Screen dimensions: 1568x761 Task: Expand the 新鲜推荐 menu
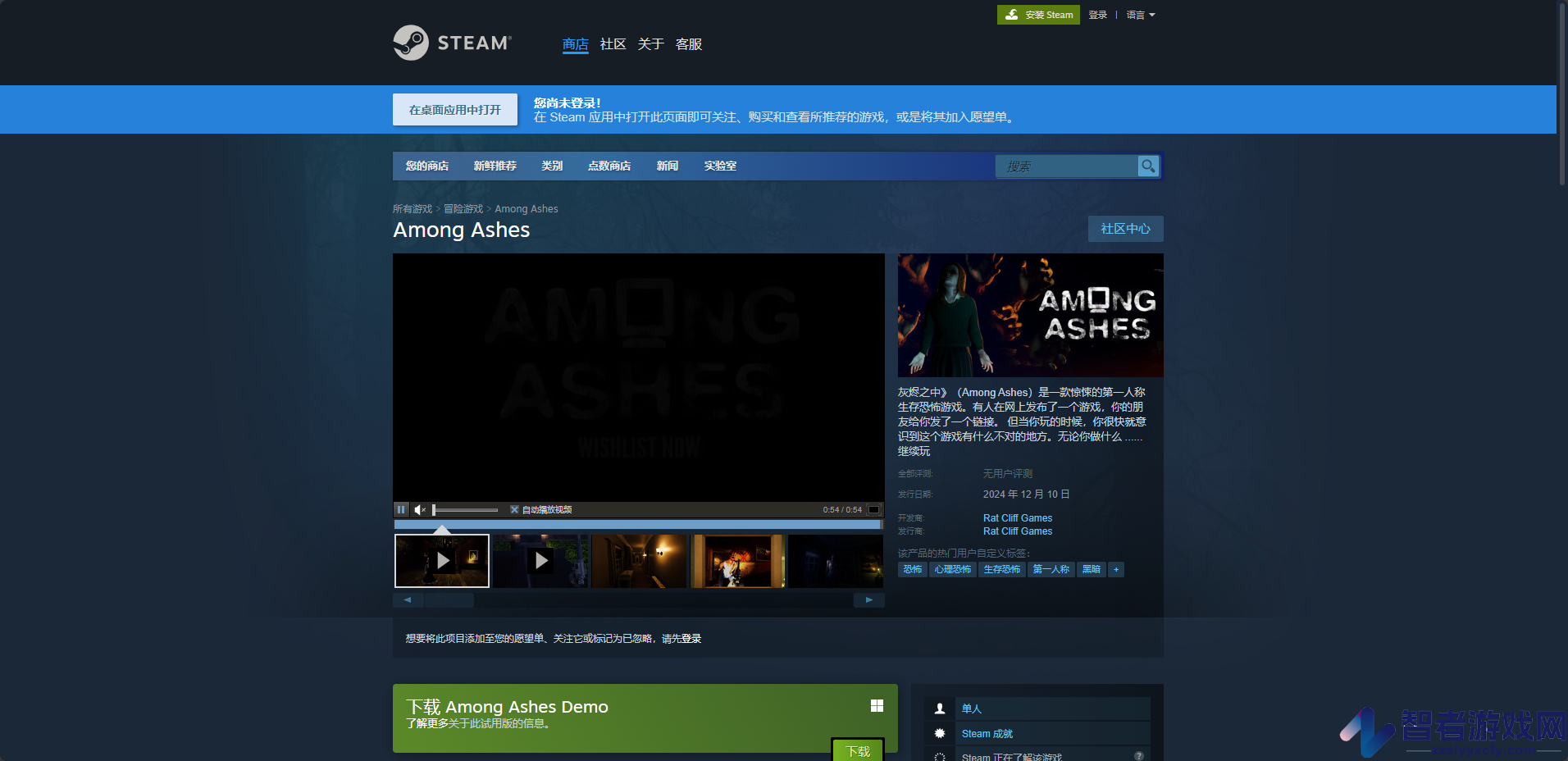pos(495,166)
